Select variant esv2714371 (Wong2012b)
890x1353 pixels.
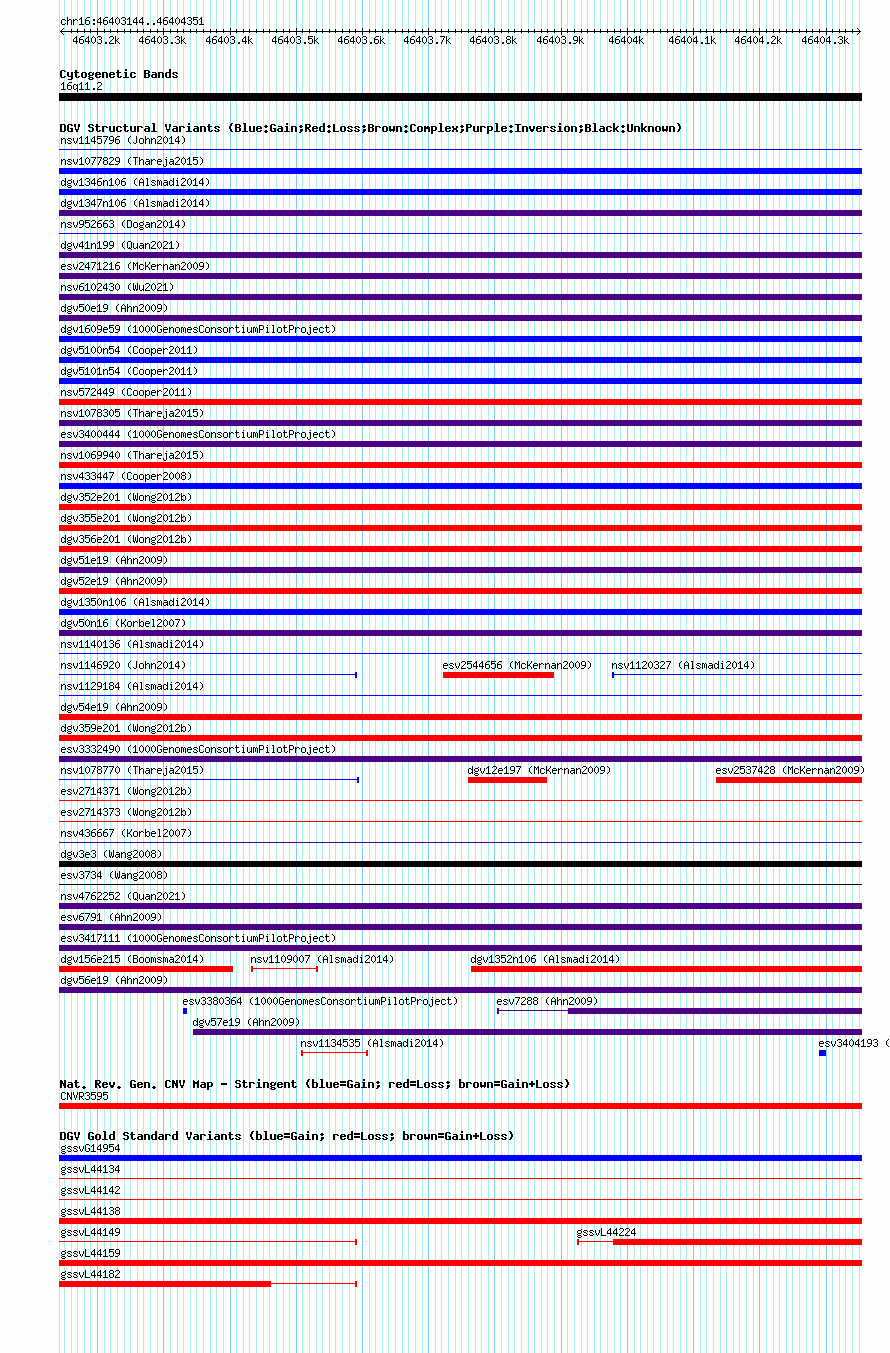tap(460, 801)
